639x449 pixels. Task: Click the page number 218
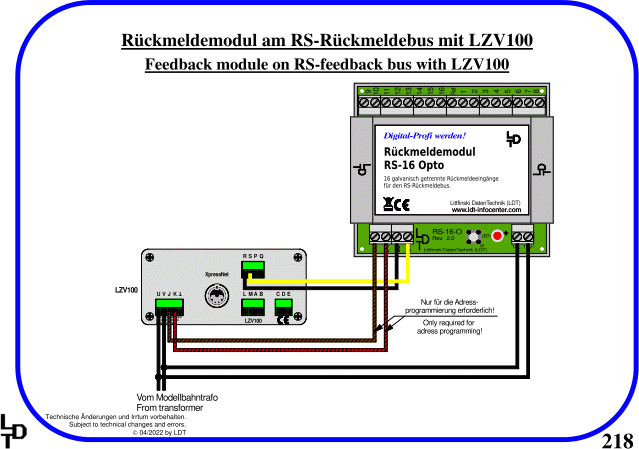tap(617, 440)
